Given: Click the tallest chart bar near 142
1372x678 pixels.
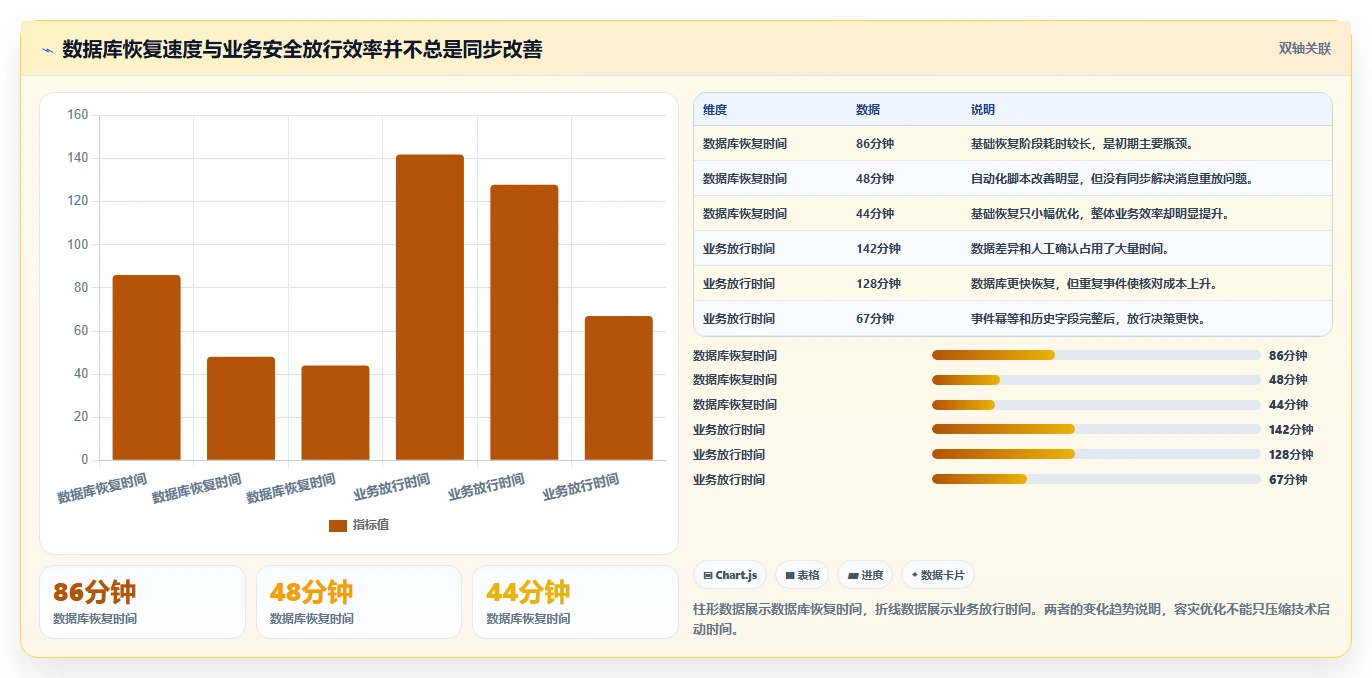Looking at the screenshot, I should (430, 307).
